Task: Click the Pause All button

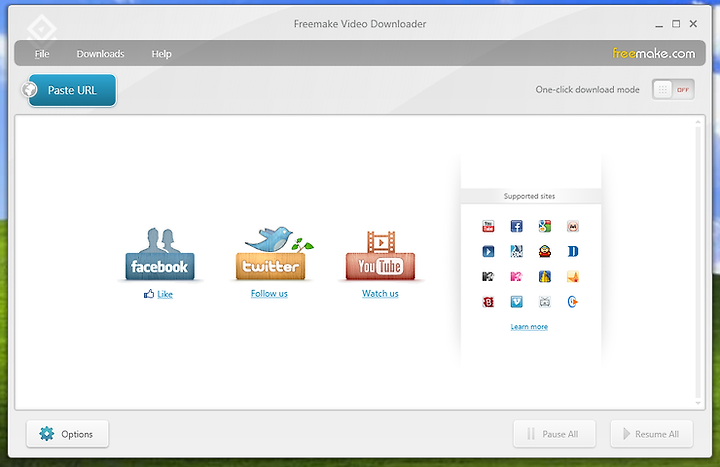Action: [554, 434]
